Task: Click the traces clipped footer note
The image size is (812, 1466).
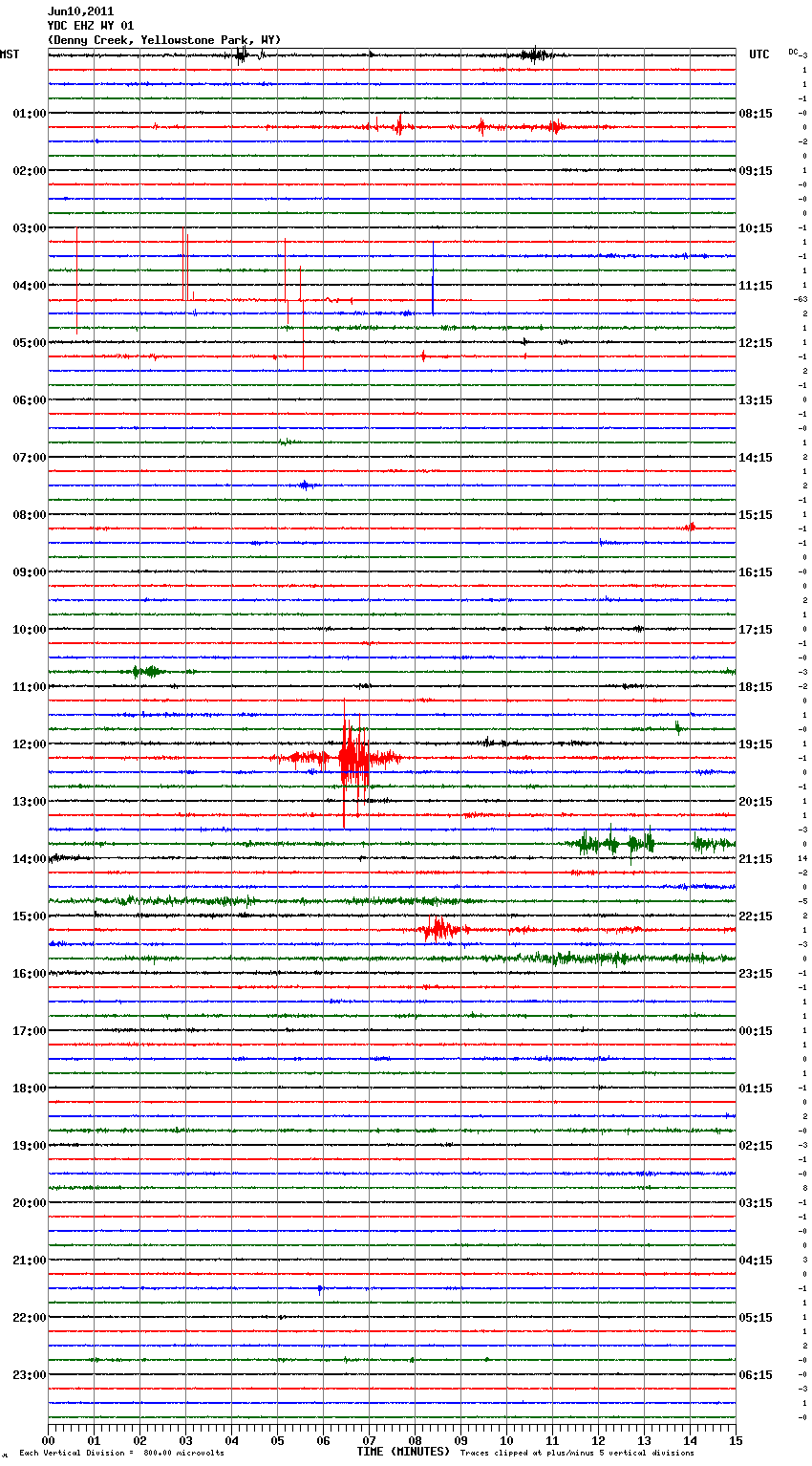Action: (x=577, y=1453)
